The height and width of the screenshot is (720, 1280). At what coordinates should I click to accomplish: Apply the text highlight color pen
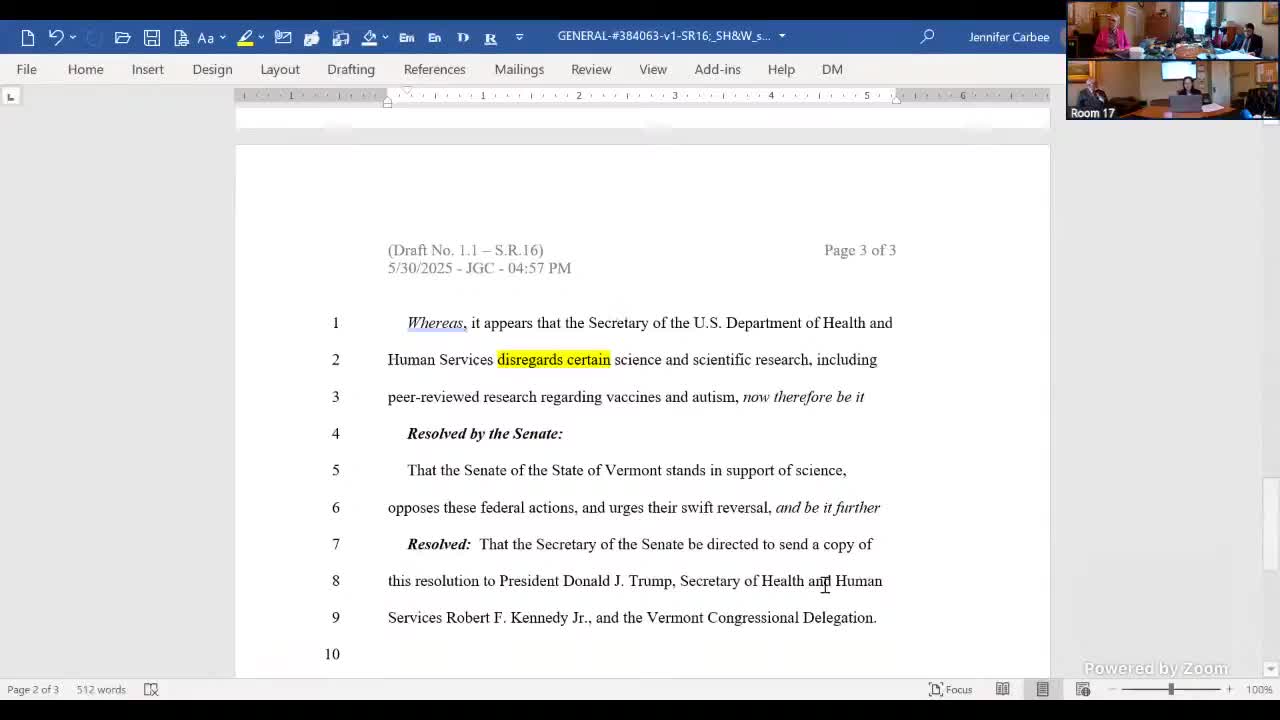click(245, 37)
